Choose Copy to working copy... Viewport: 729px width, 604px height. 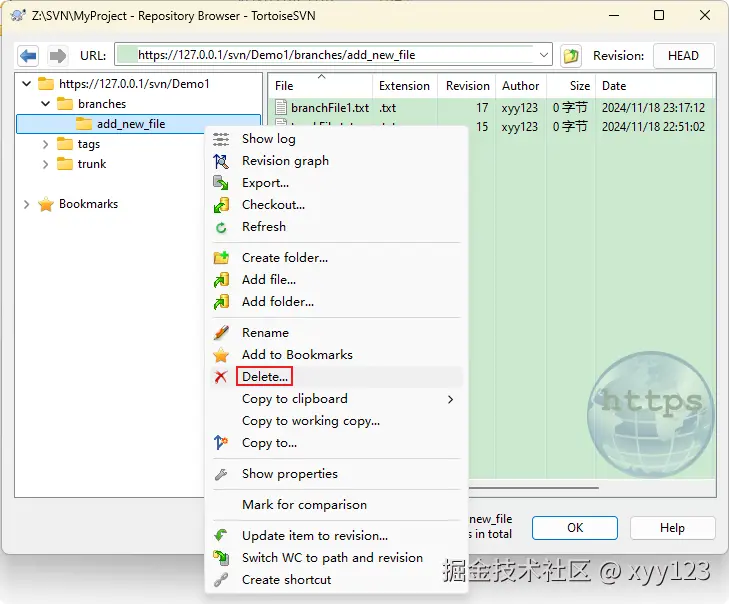click(x=311, y=421)
